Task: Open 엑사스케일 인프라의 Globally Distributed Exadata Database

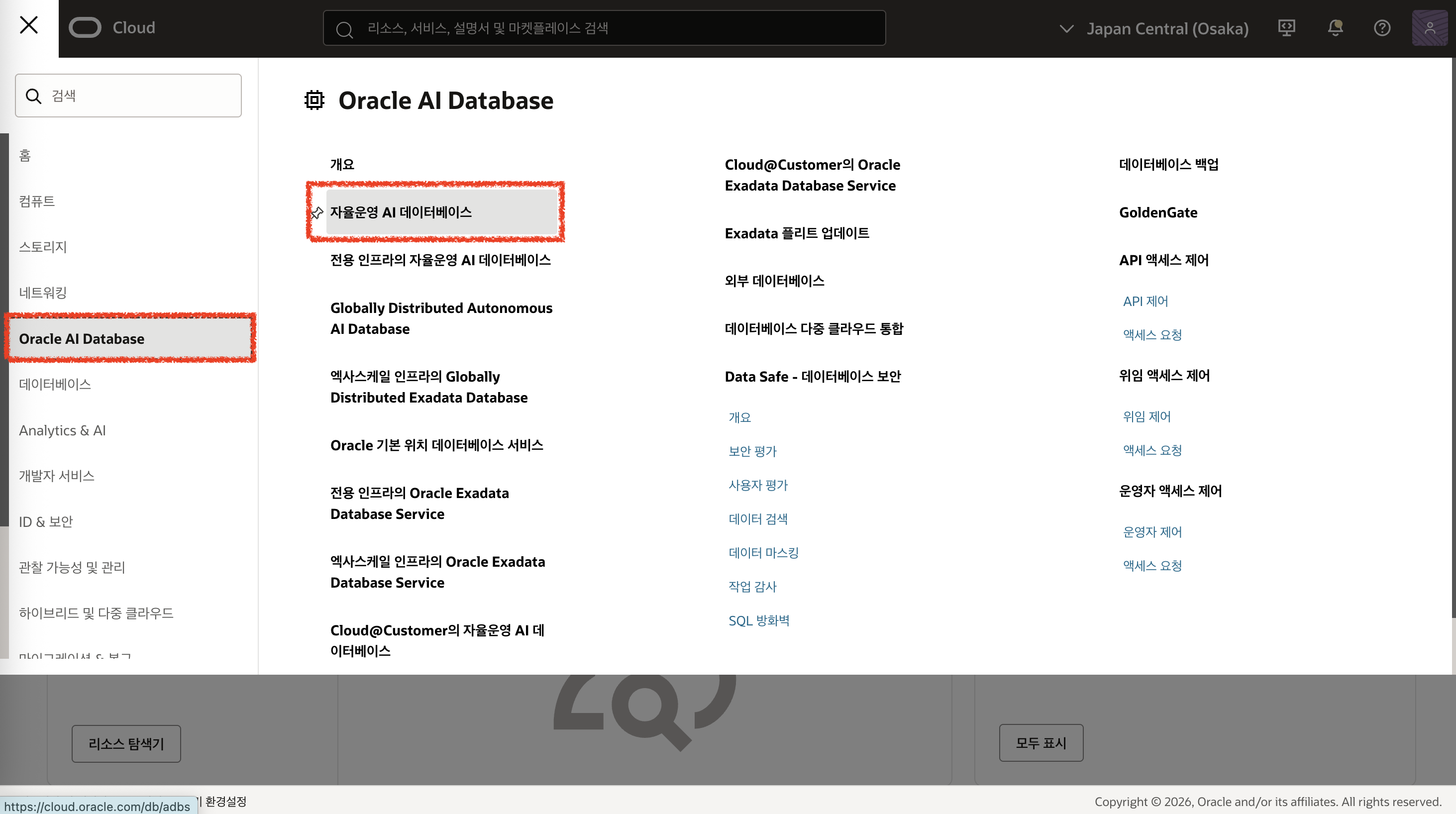Action: point(428,387)
